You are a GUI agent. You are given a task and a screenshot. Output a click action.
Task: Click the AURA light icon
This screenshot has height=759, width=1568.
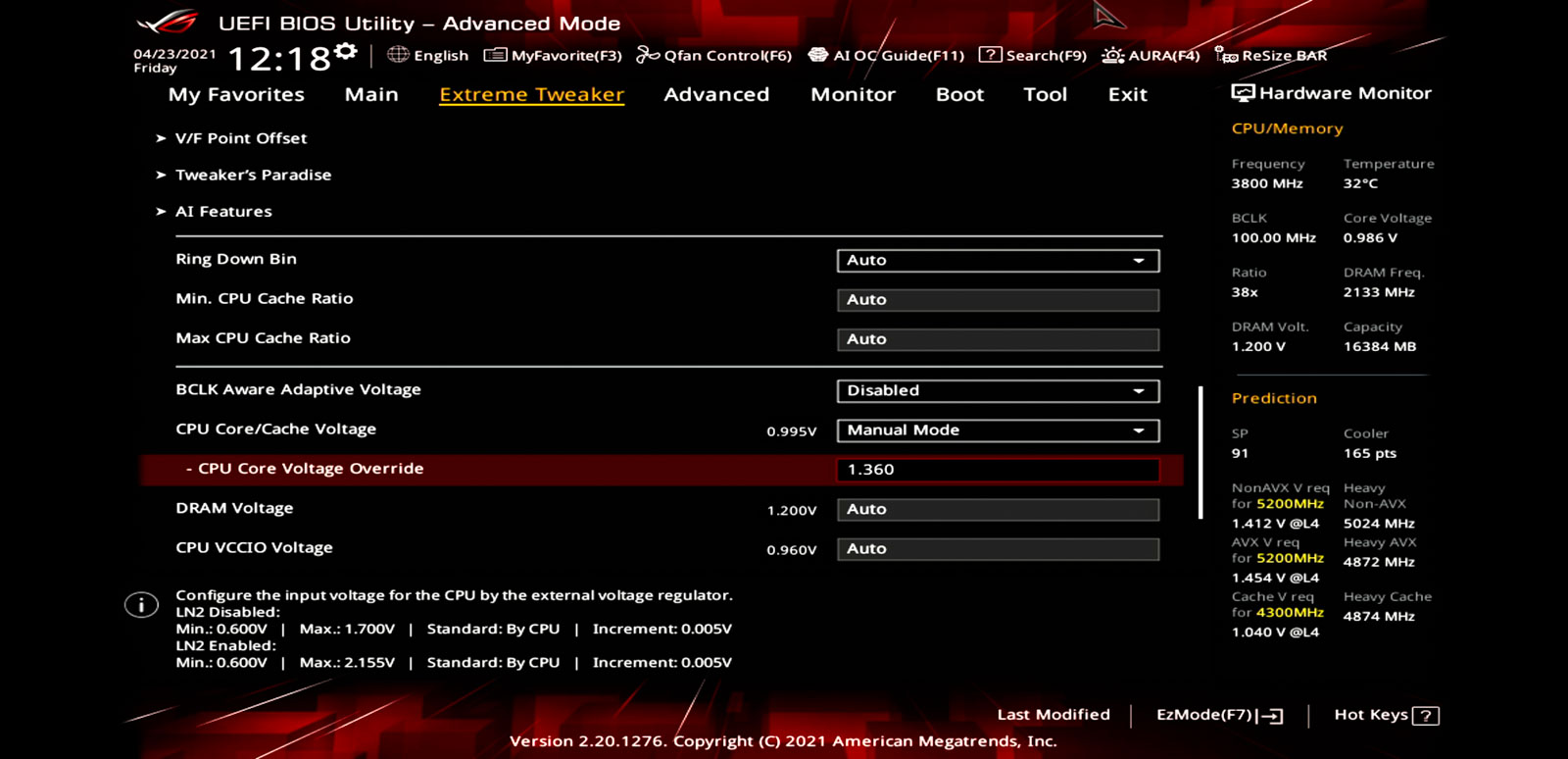[x=1113, y=55]
